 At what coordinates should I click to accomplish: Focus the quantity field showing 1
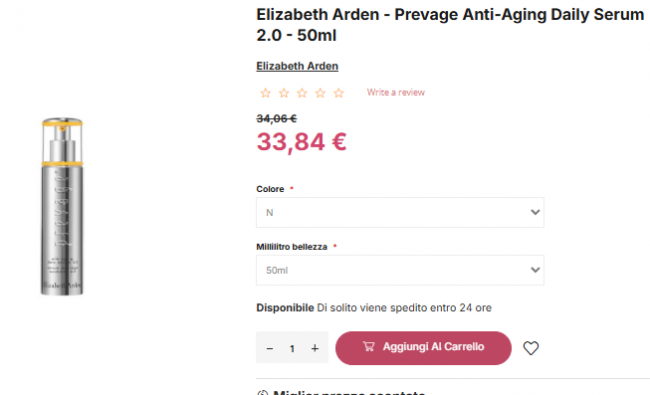(292, 349)
